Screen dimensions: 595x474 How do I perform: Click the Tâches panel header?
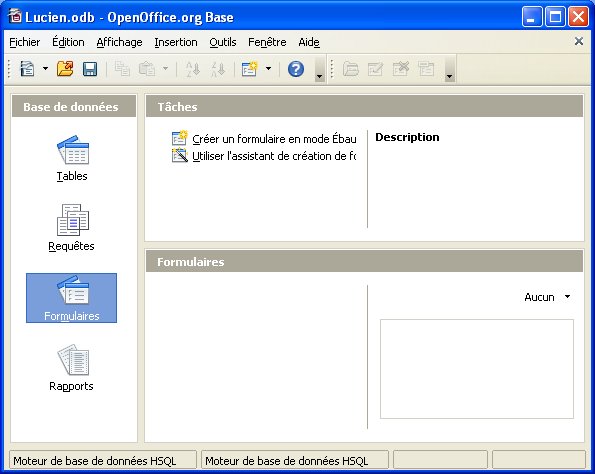point(364,107)
